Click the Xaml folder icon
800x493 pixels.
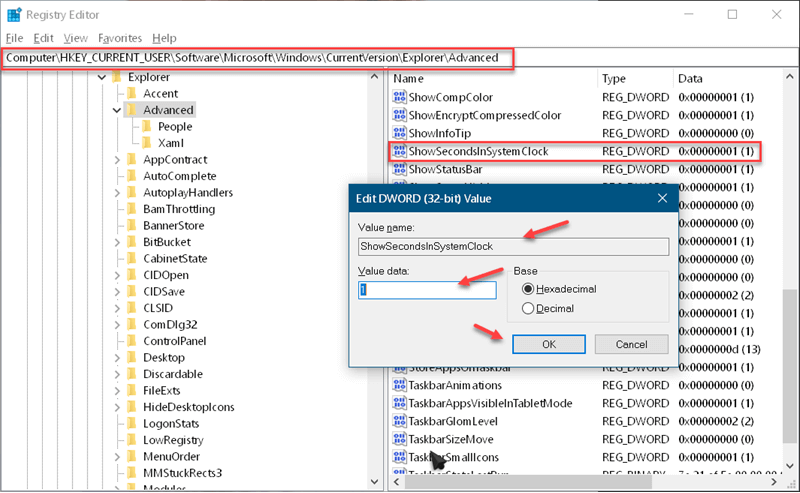point(147,143)
